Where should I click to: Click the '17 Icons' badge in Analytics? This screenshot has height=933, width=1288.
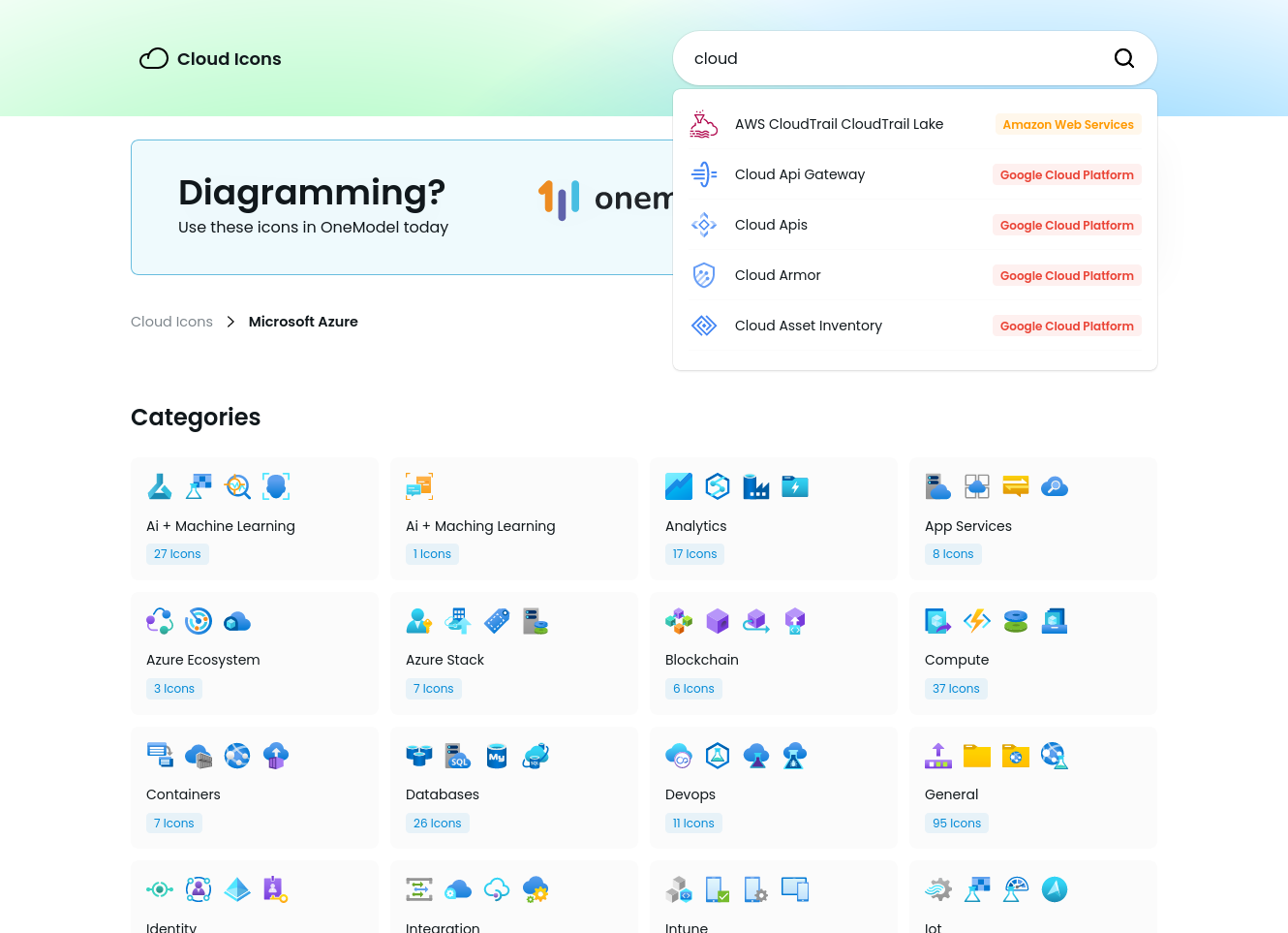[x=695, y=554]
